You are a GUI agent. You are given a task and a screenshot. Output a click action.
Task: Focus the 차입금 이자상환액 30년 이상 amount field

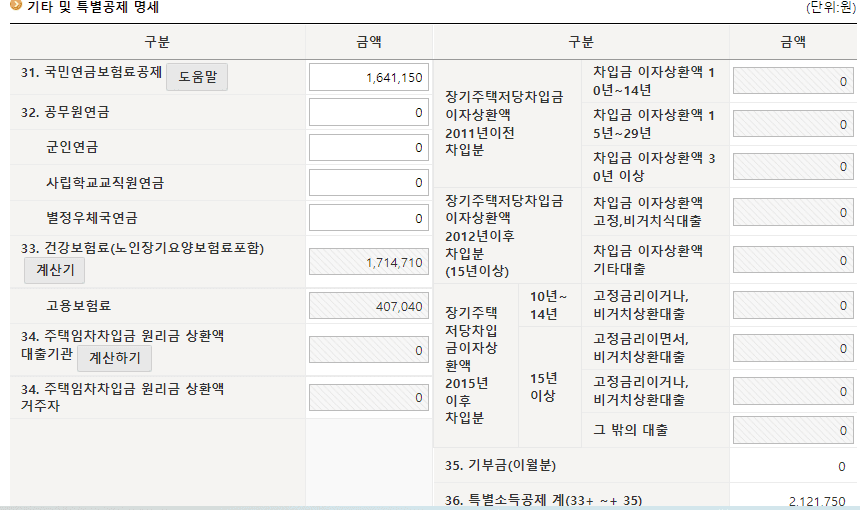[x=794, y=166]
